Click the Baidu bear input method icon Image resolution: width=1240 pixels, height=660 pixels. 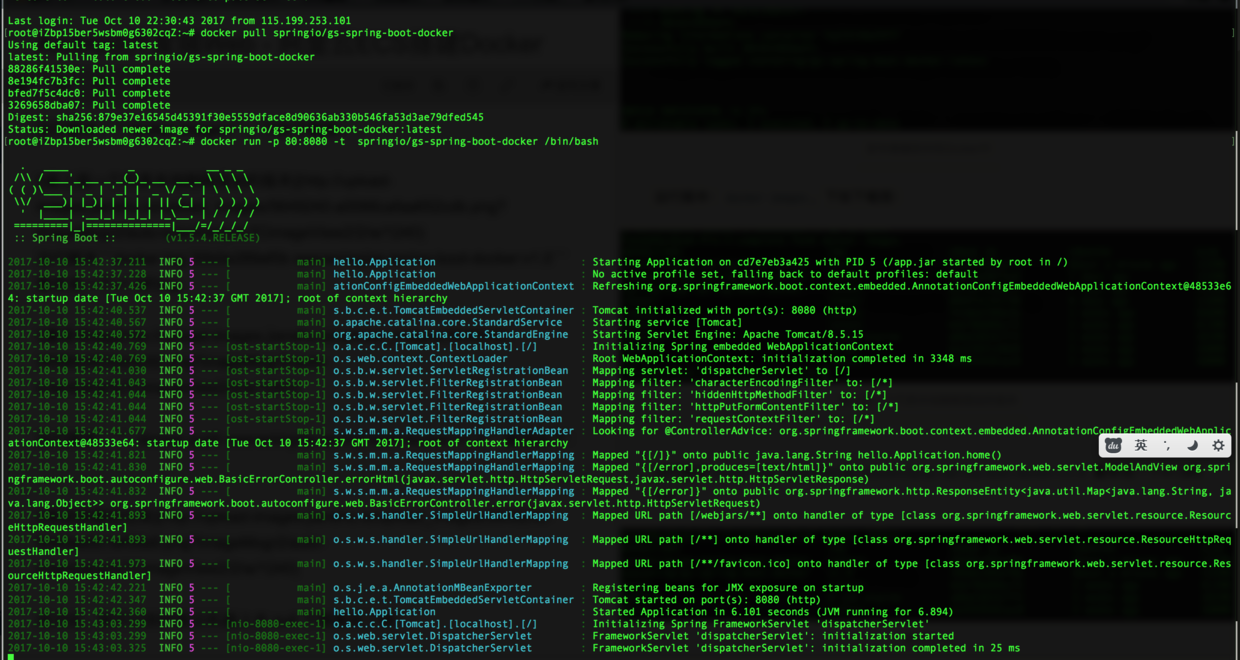click(x=1113, y=446)
